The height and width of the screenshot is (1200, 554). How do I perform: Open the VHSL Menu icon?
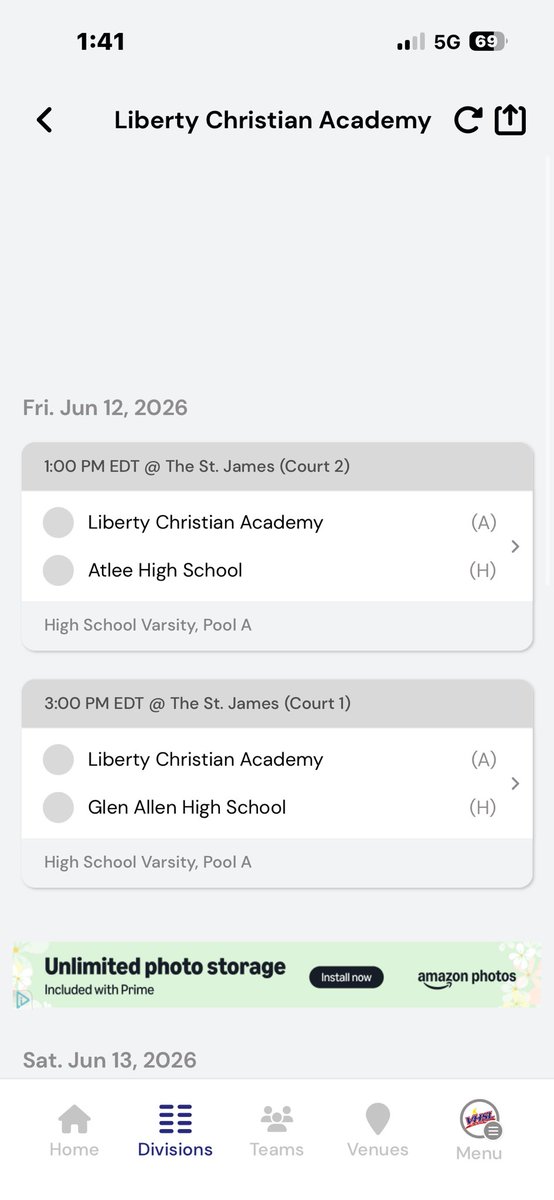pos(479,1119)
